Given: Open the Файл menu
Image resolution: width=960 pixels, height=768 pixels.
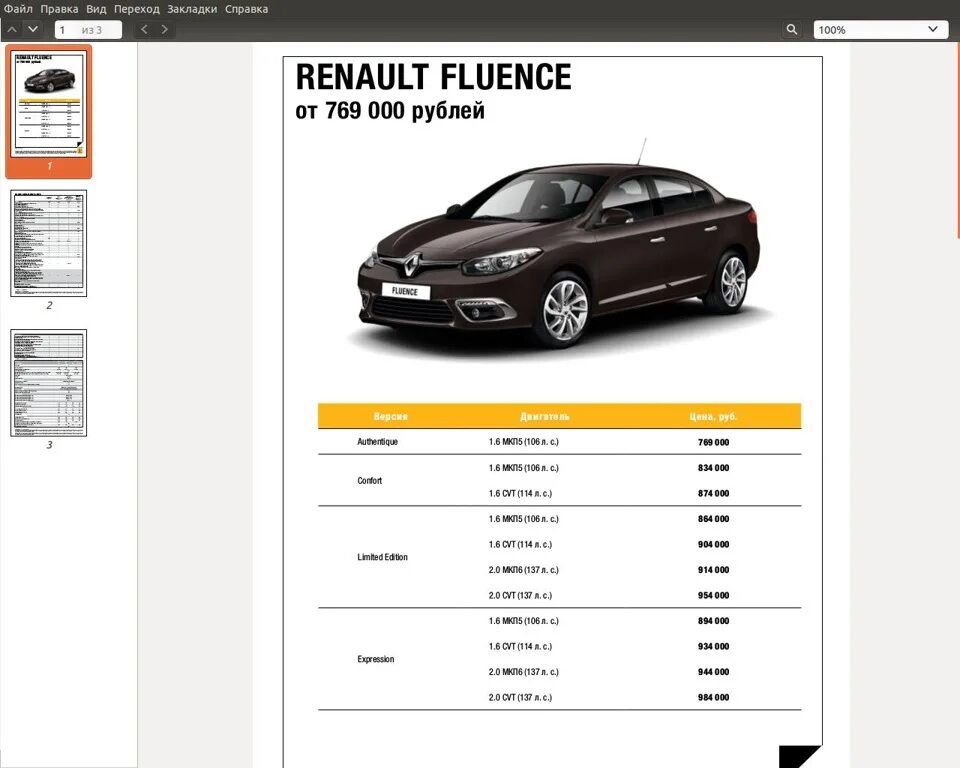Looking at the screenshot, I should point(18,9).
